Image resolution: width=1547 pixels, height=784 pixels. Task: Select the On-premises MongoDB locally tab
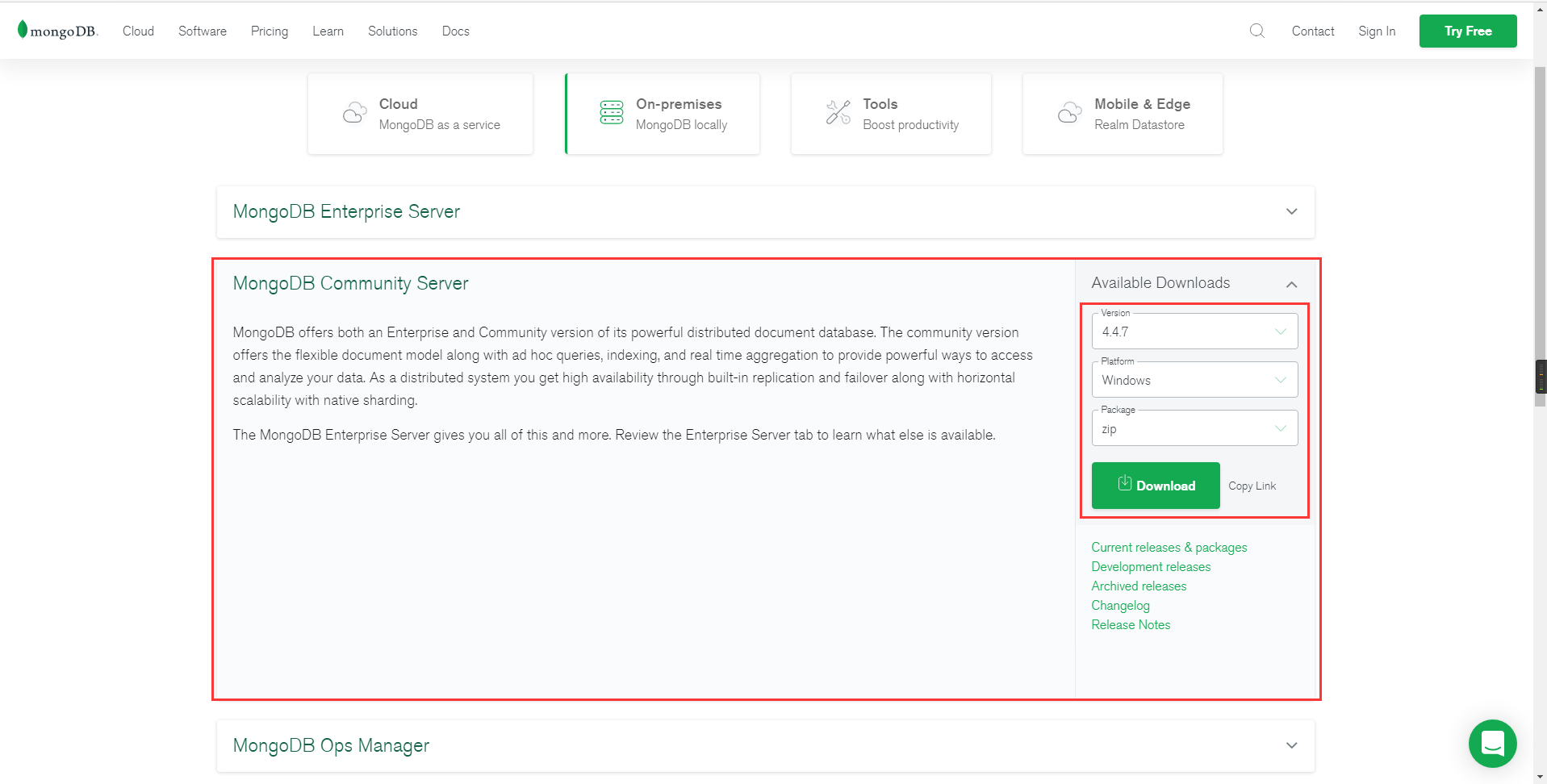(663, 114)
